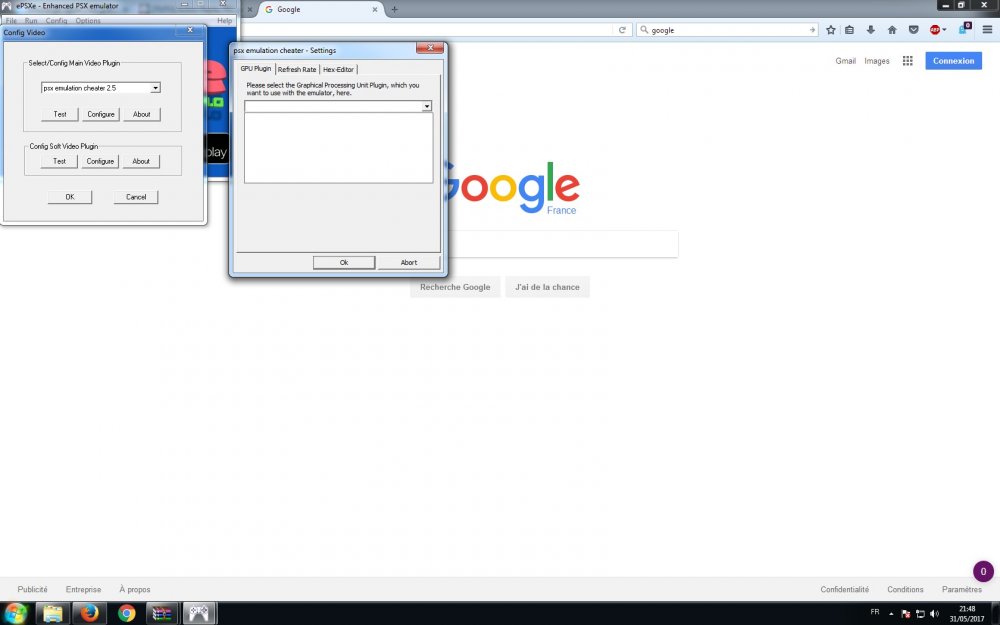Show hidden system tray icons
This screenshot has width=1000, height=625.
tap(891, 614)
